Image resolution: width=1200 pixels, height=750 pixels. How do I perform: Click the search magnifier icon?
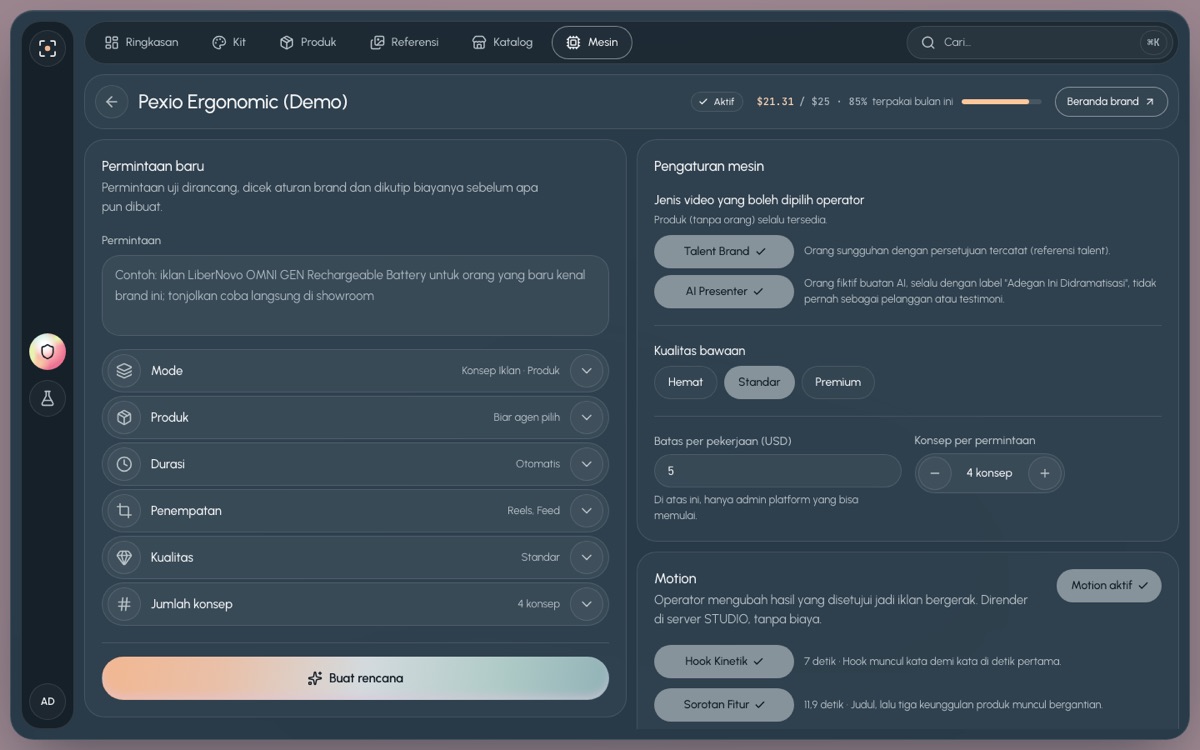[x=928, y=42]
